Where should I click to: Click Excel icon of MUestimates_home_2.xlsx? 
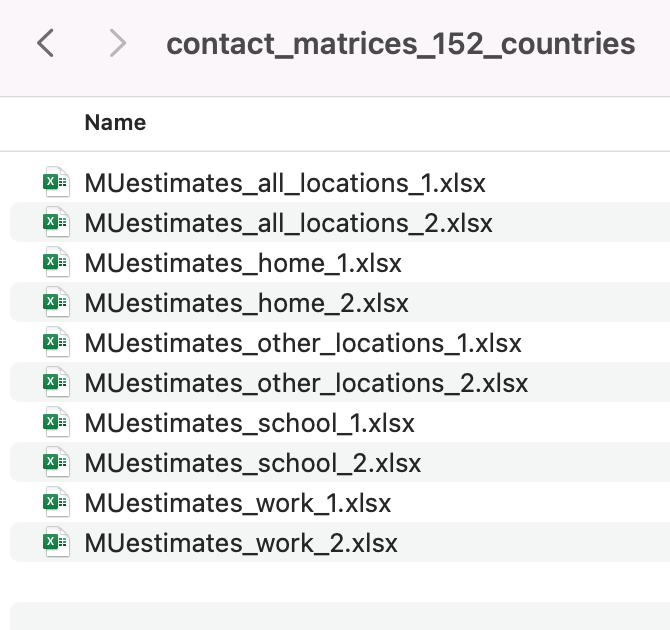(x=54, y=302)
